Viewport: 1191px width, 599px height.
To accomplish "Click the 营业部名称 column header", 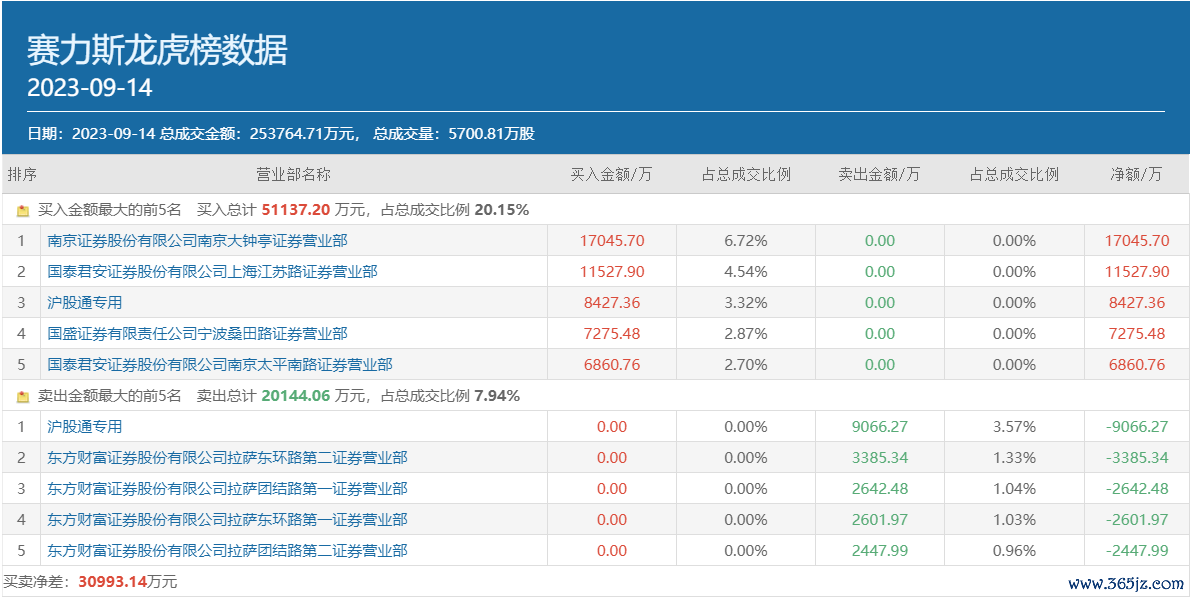I will (x=293, y=175).
